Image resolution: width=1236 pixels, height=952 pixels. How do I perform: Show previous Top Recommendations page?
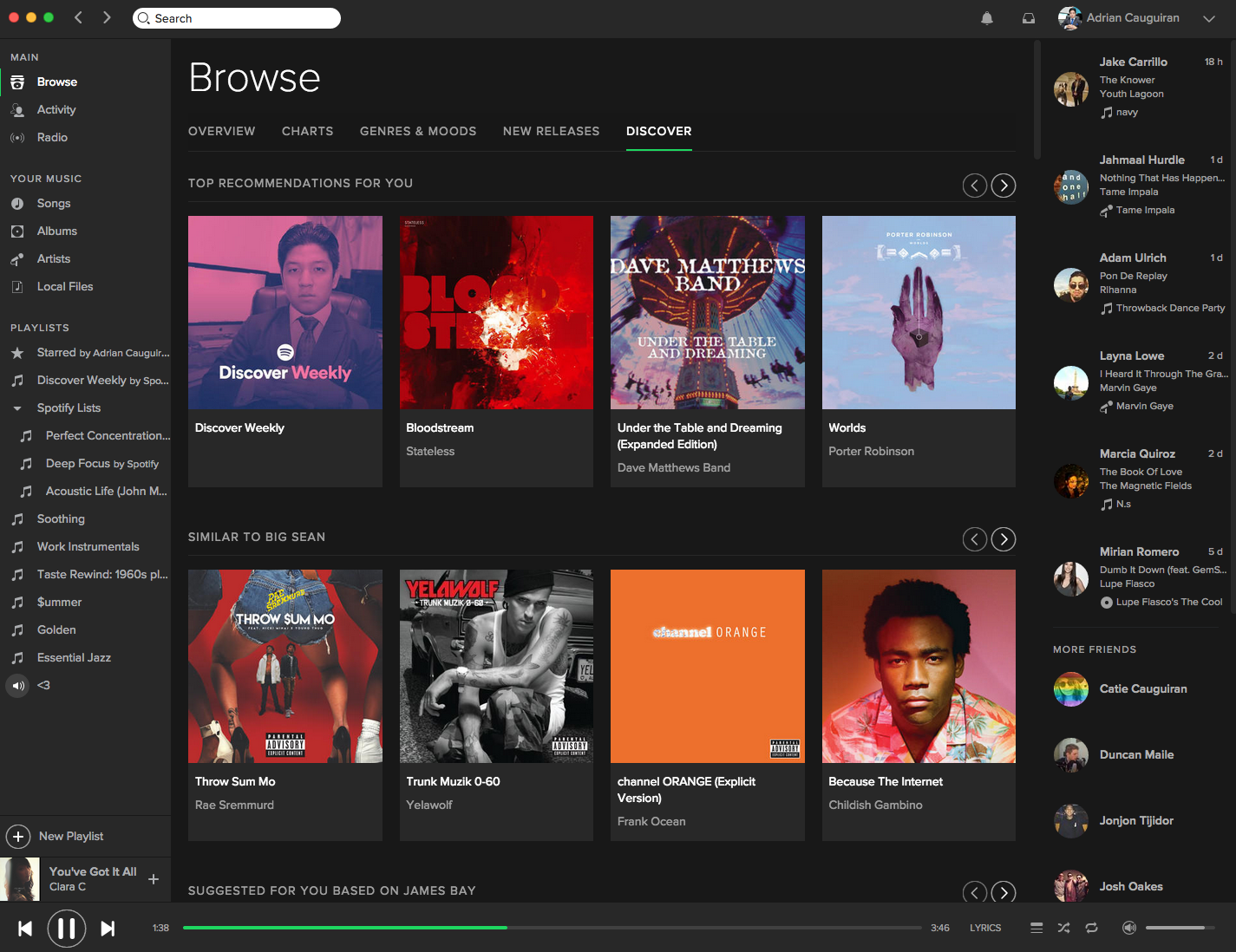coord(975,185)
